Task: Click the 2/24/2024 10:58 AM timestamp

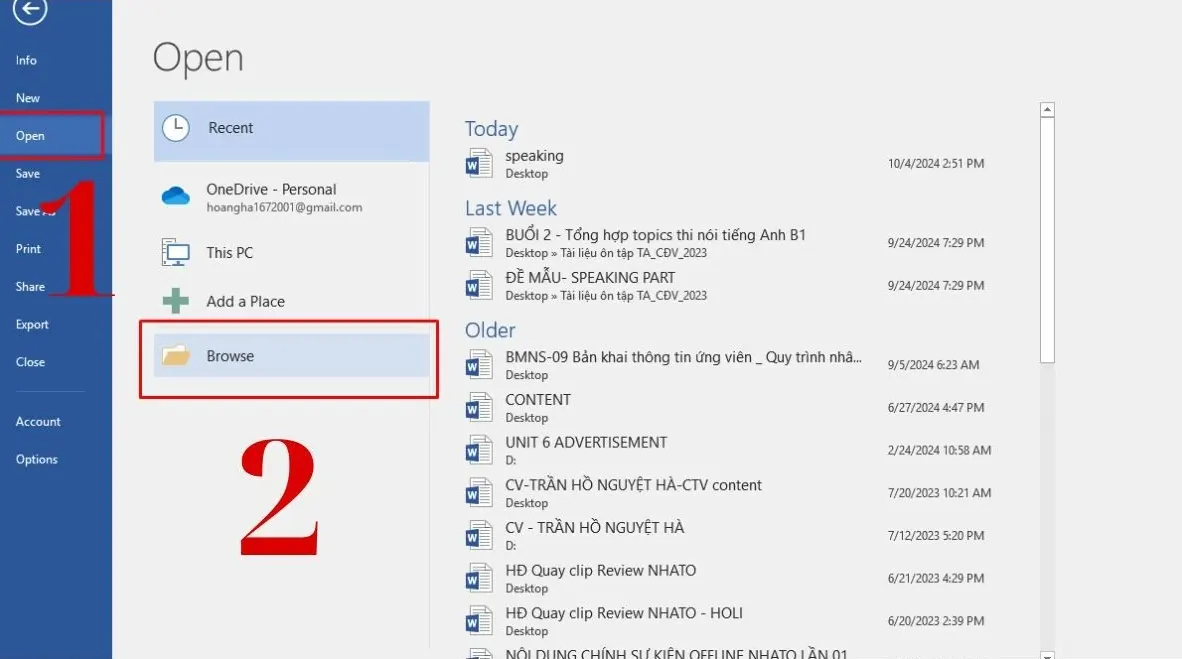Action: [x=939, y=450]
